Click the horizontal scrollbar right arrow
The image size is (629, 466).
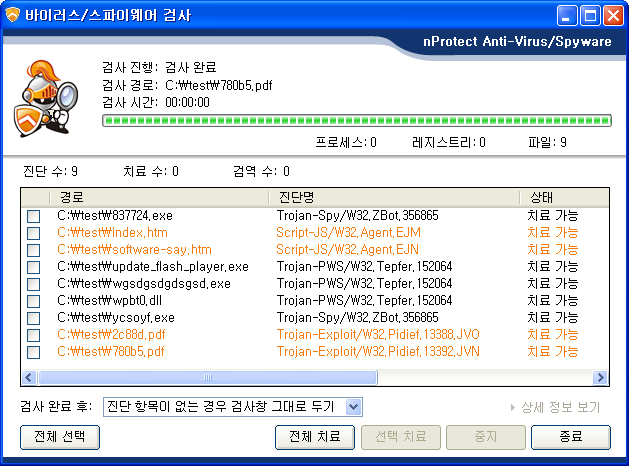[x=600, y=377]
